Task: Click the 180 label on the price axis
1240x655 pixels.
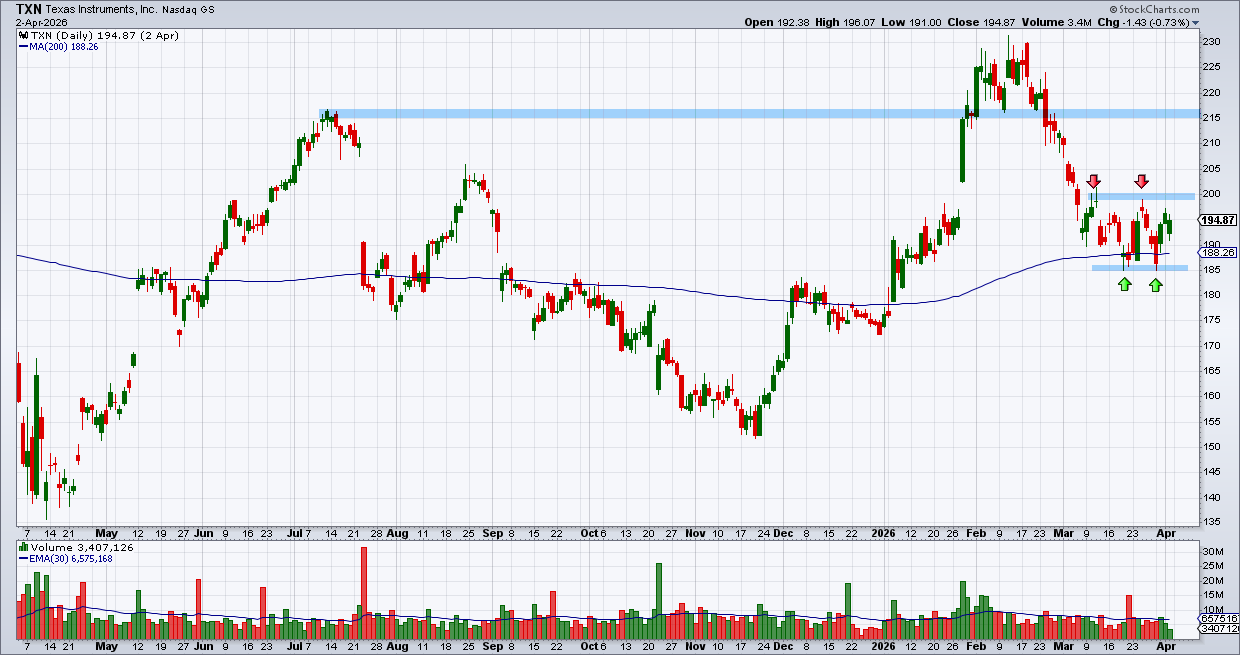Action: pos(1211,295)
